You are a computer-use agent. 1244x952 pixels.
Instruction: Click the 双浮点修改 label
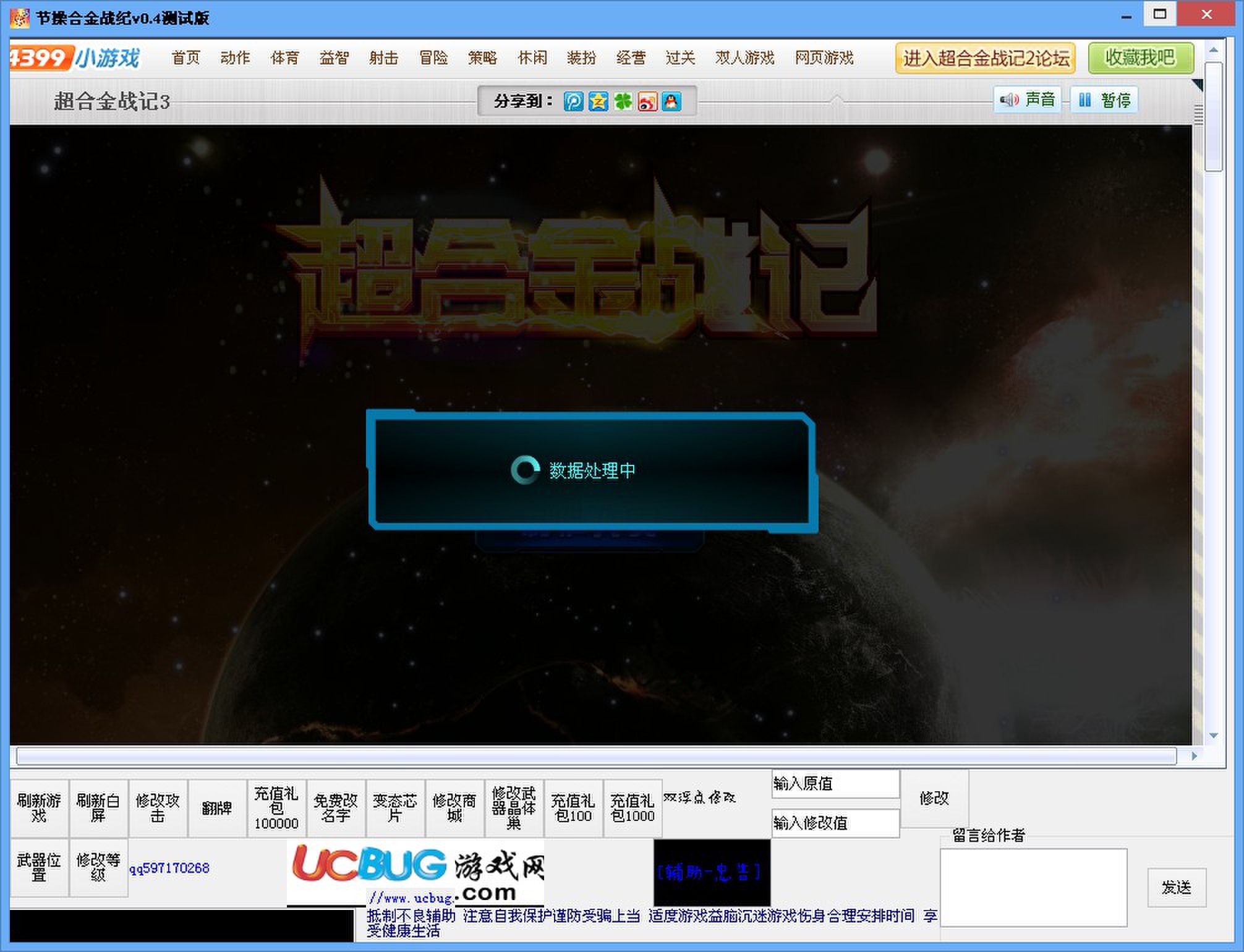click(x=699, y=797)
